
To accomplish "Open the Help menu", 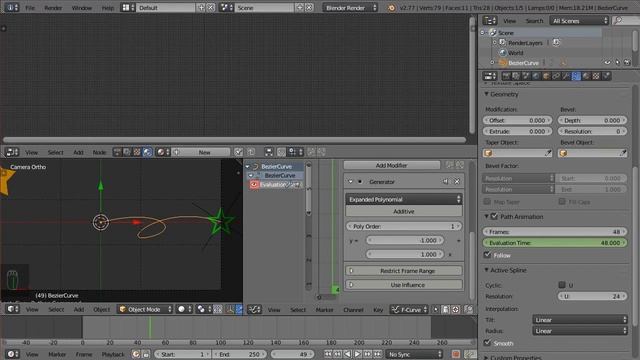I will [108, 8].
